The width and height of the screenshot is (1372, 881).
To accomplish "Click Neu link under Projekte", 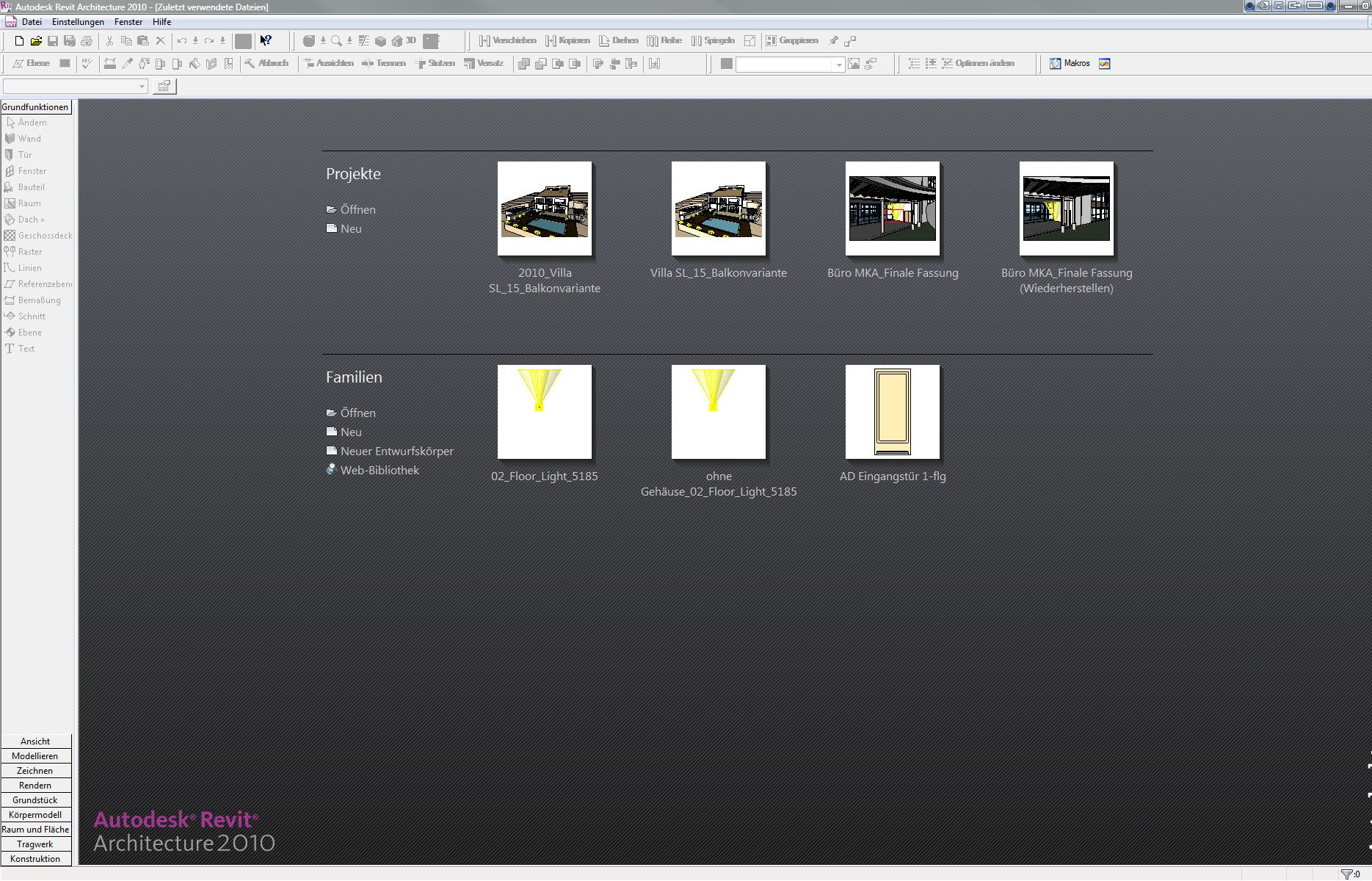I will click(x=344, y=229).
